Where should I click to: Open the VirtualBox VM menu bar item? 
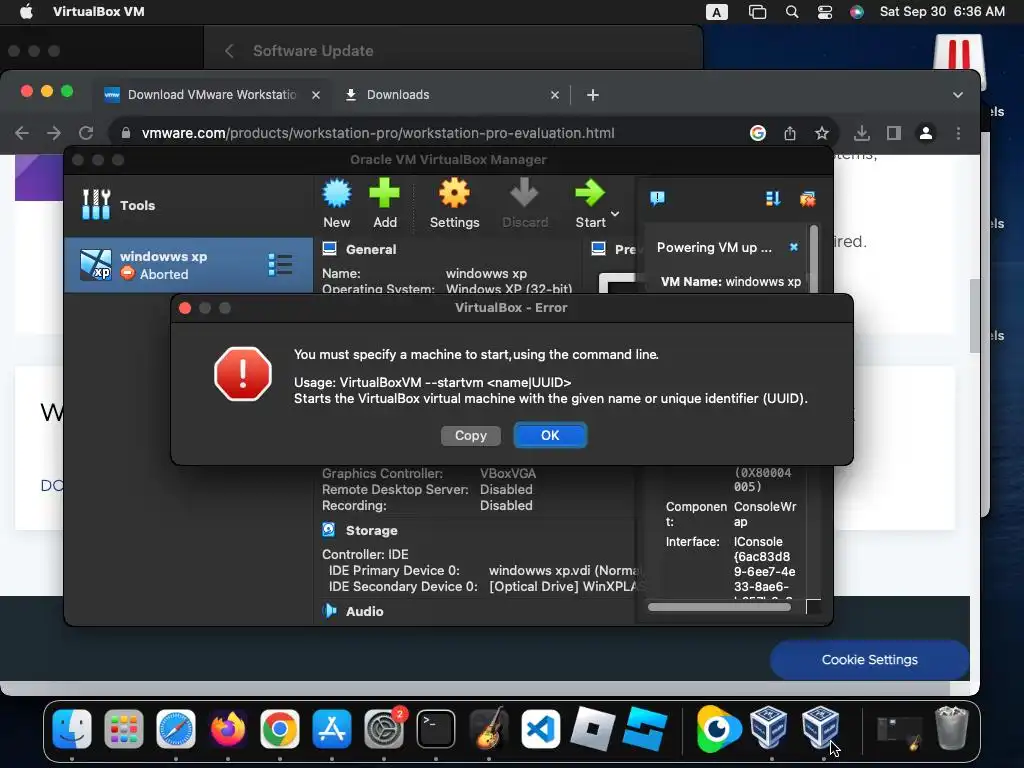(x=99, y=12)
